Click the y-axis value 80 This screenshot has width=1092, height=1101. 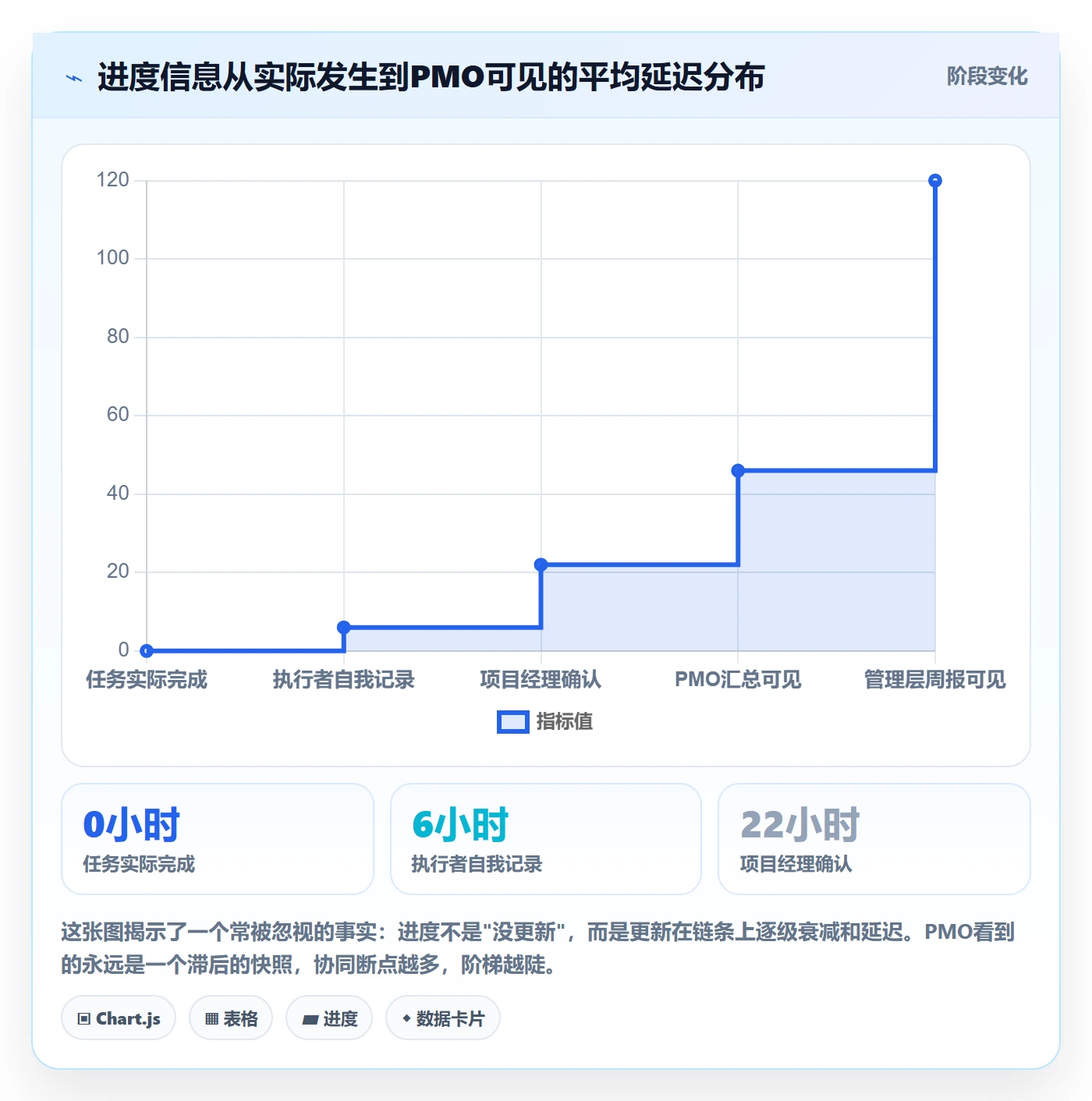pos(118,337)
